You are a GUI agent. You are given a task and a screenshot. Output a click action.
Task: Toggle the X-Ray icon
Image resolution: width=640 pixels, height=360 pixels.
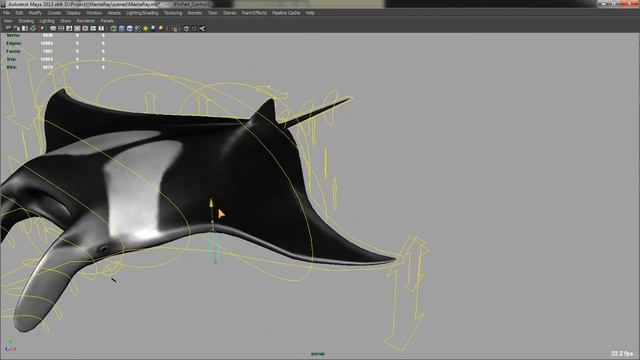coord(186,29)
